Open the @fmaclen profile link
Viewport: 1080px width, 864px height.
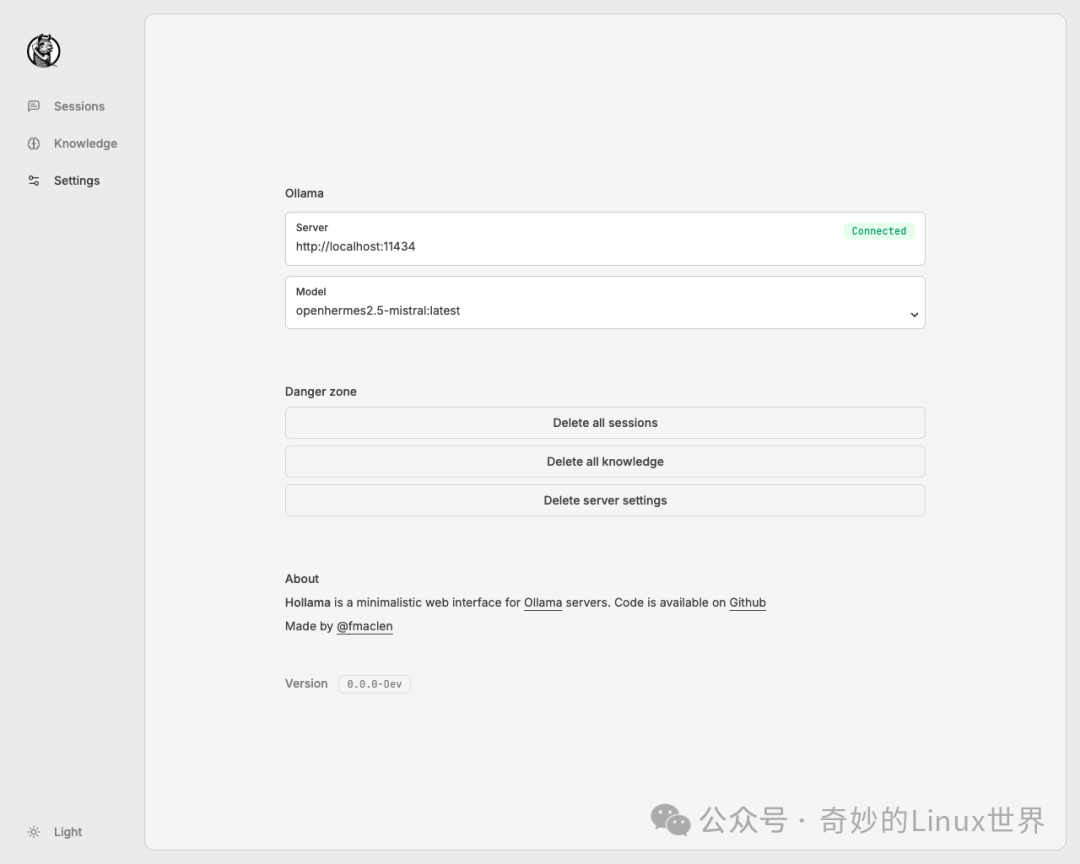[364, 626]
